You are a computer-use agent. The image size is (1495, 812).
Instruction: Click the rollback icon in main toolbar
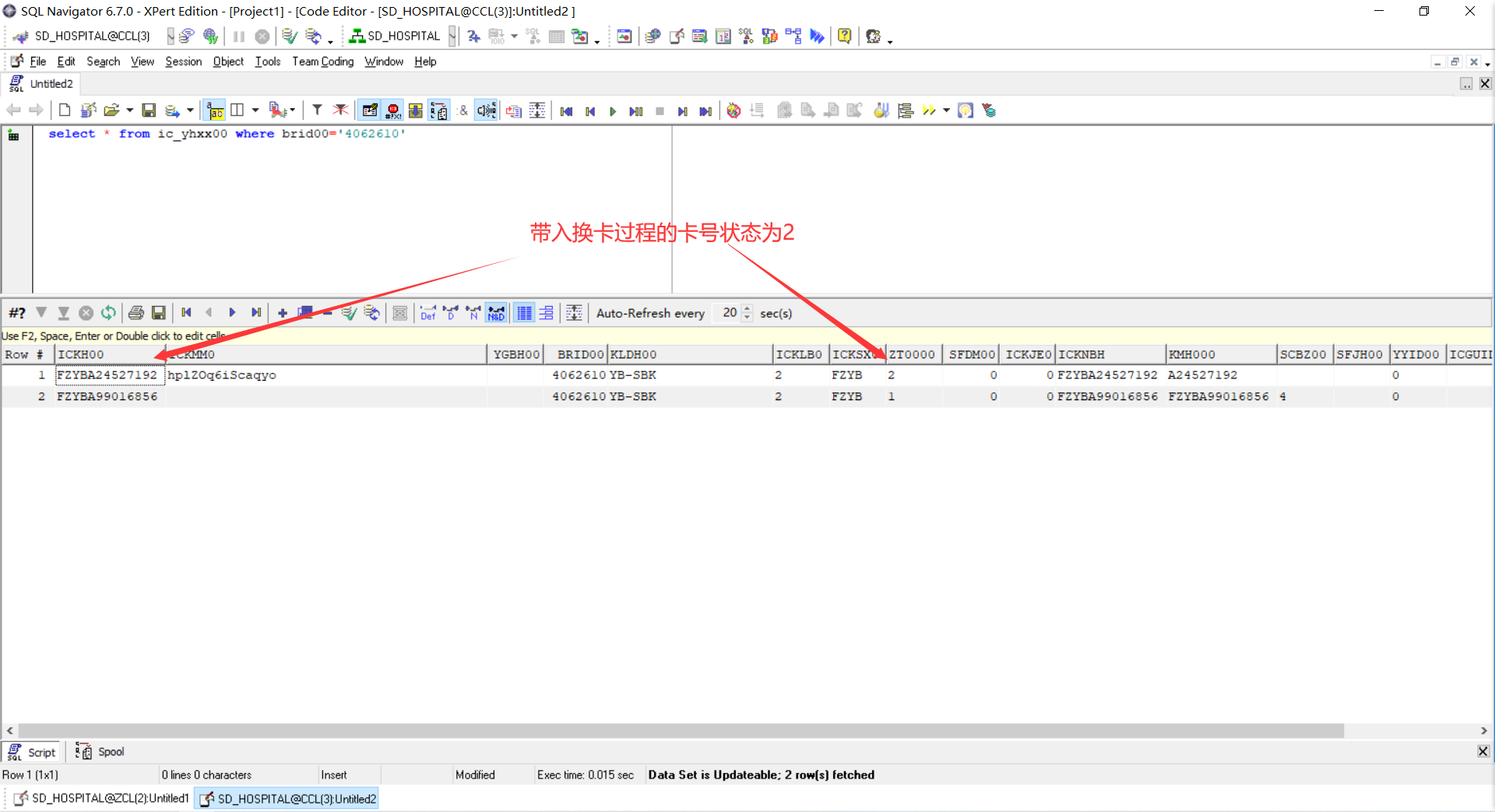coord(313,36)
